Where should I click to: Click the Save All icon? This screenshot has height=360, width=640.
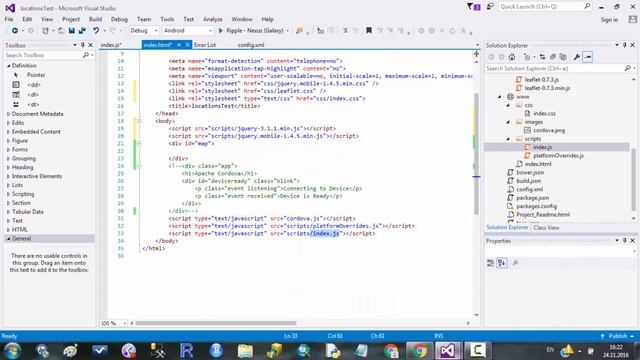pyautogui.click(x=82, y=31)
